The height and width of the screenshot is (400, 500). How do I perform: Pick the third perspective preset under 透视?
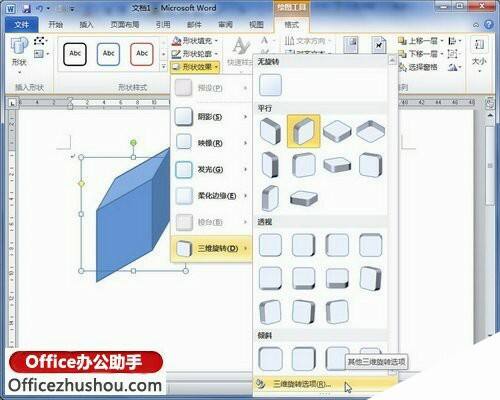pyautogui.click(x=337, y=245)
